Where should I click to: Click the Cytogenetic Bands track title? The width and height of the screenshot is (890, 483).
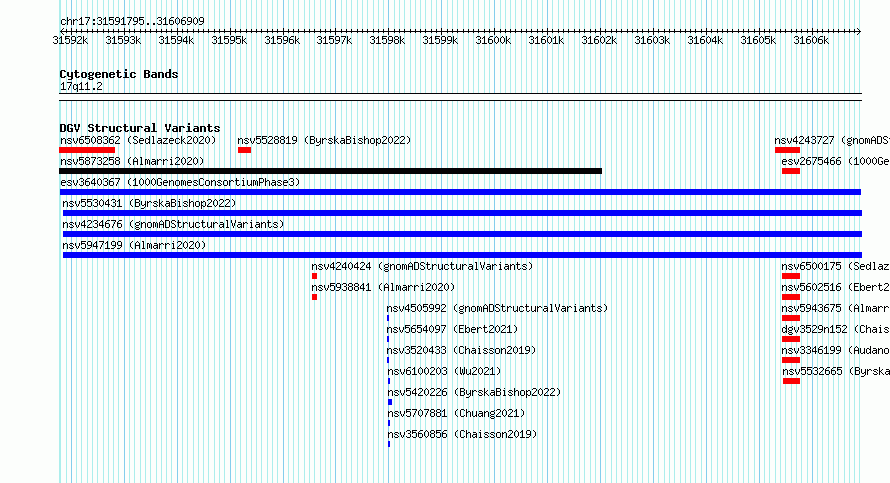pos(119,74)
